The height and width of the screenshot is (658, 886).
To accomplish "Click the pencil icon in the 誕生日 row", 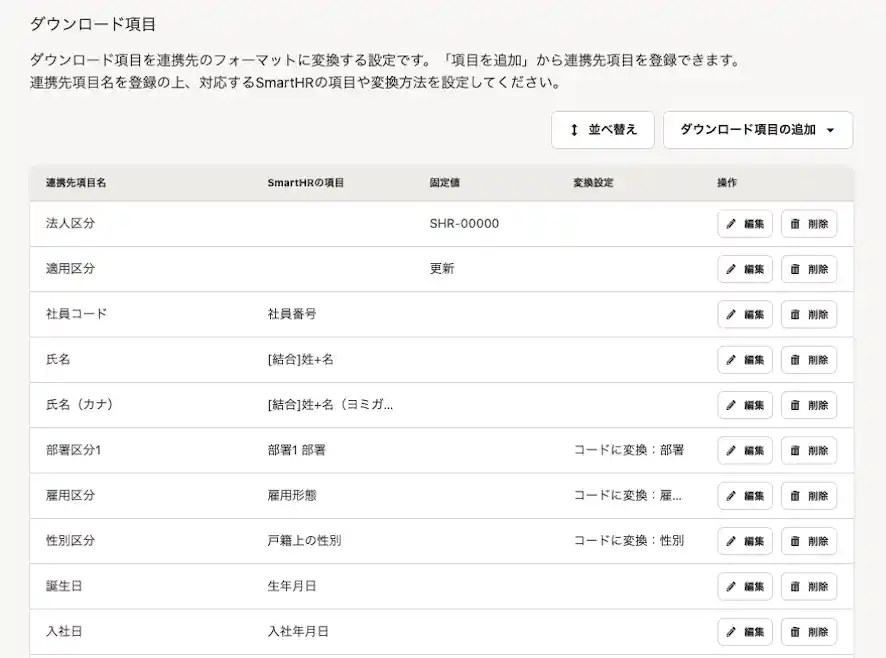I will (729, 586).
